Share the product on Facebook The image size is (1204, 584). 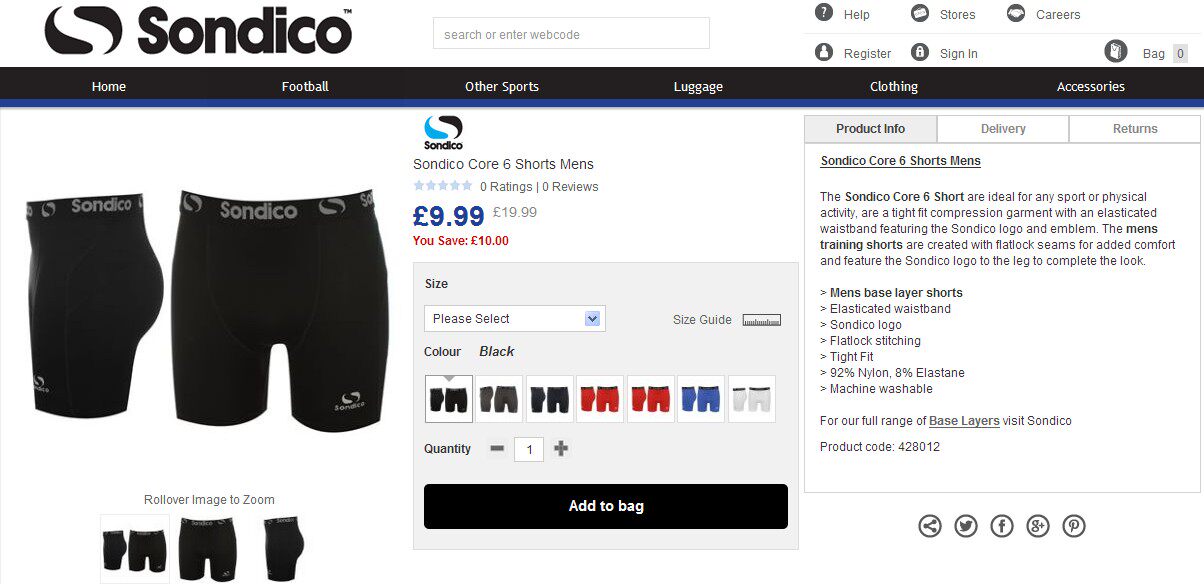coord(1001,526)
